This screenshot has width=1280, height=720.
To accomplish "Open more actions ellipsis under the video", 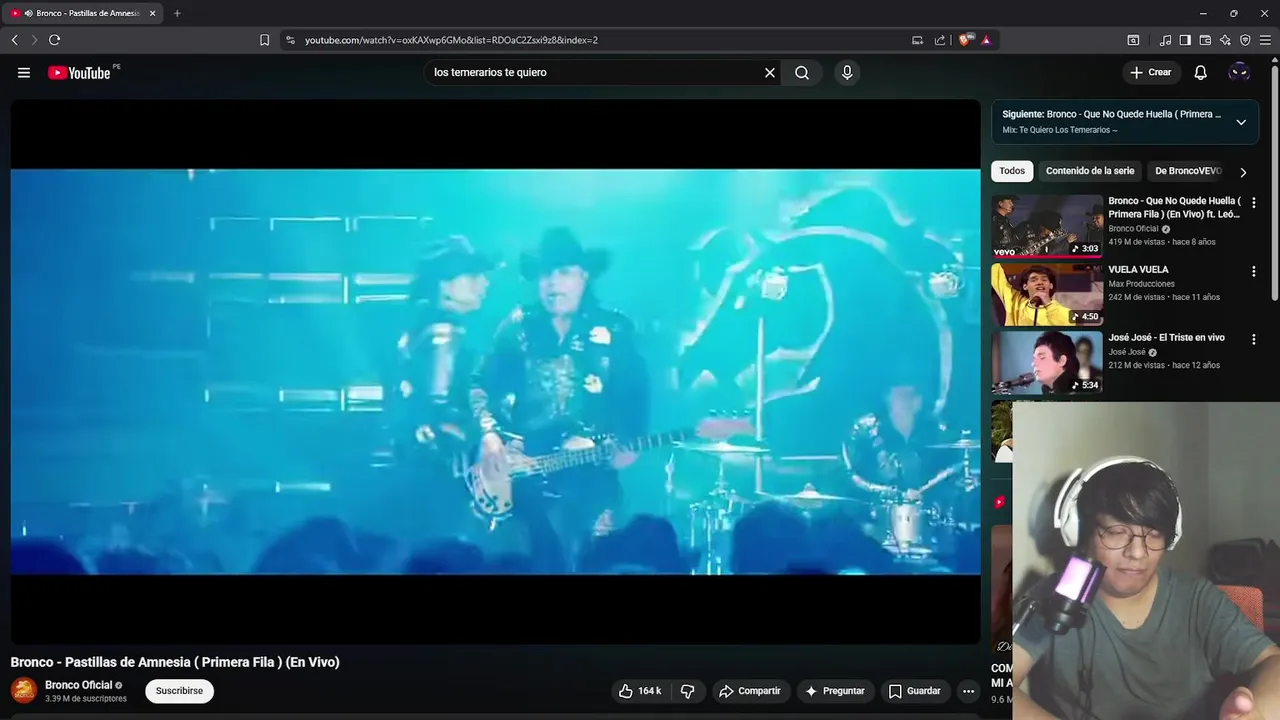I will [x=968, y=691].
